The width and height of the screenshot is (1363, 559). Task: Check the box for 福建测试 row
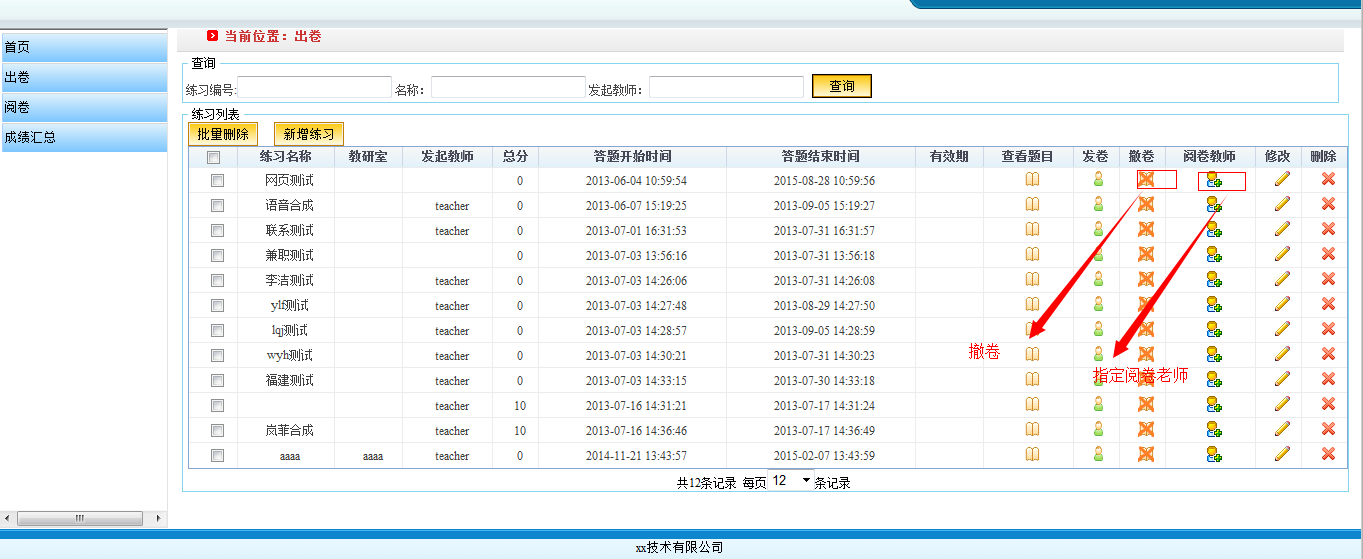tap(217, 381)
